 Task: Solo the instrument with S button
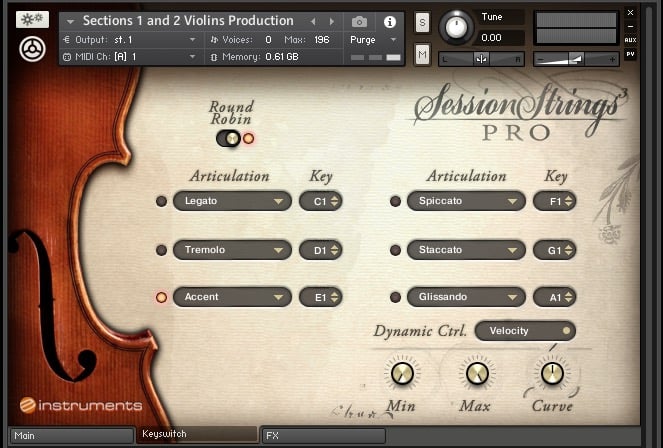(422, 22)
